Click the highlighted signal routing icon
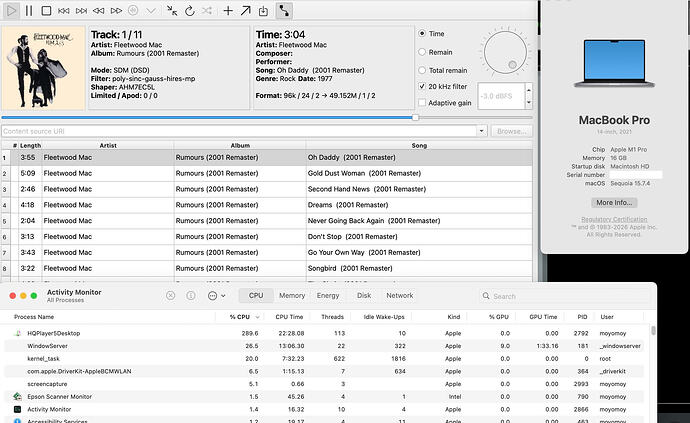Image resolution: width=690 pixels, height=423 pixels. (x=284, y=11)
